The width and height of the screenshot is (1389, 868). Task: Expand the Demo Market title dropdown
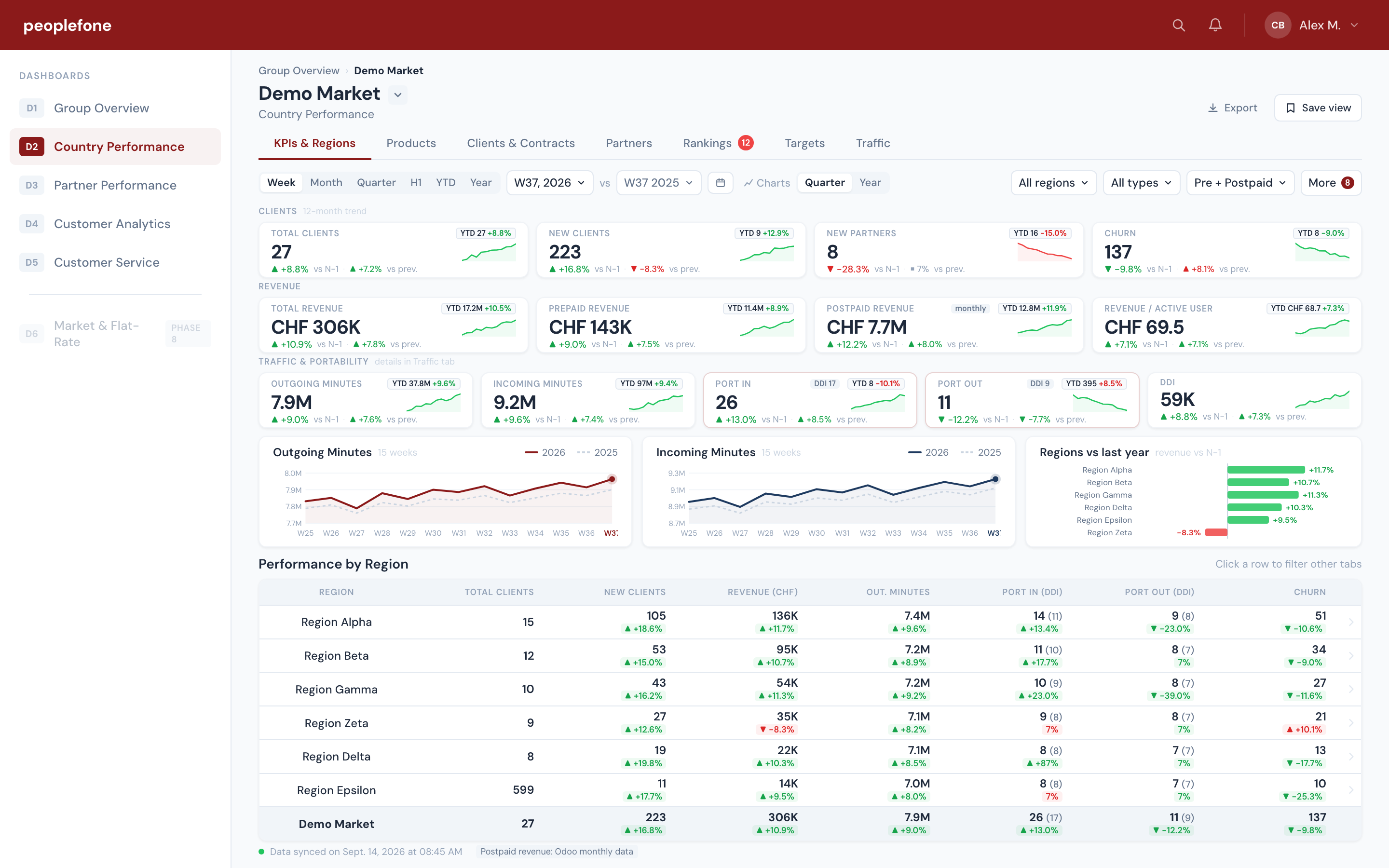[398, 95]
